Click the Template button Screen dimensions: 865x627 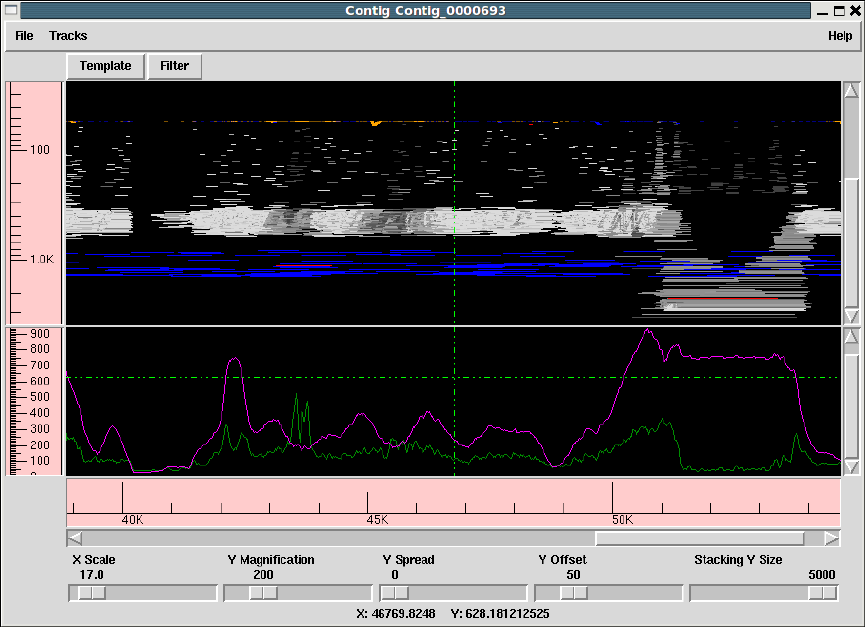pyautogui.click(x=106, y=66)
